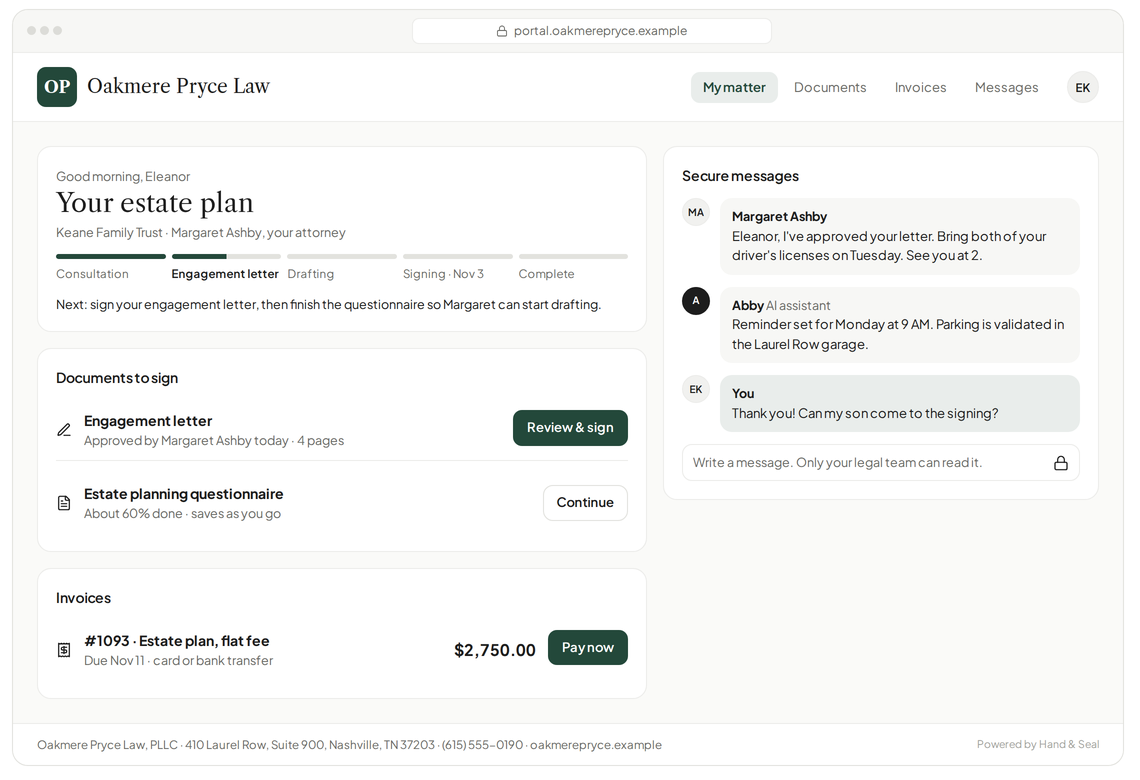Click the dollar invoice icon for #1093
Image resolution: width=1140 pixels, height=780 pixels.
tap(64, 650)
